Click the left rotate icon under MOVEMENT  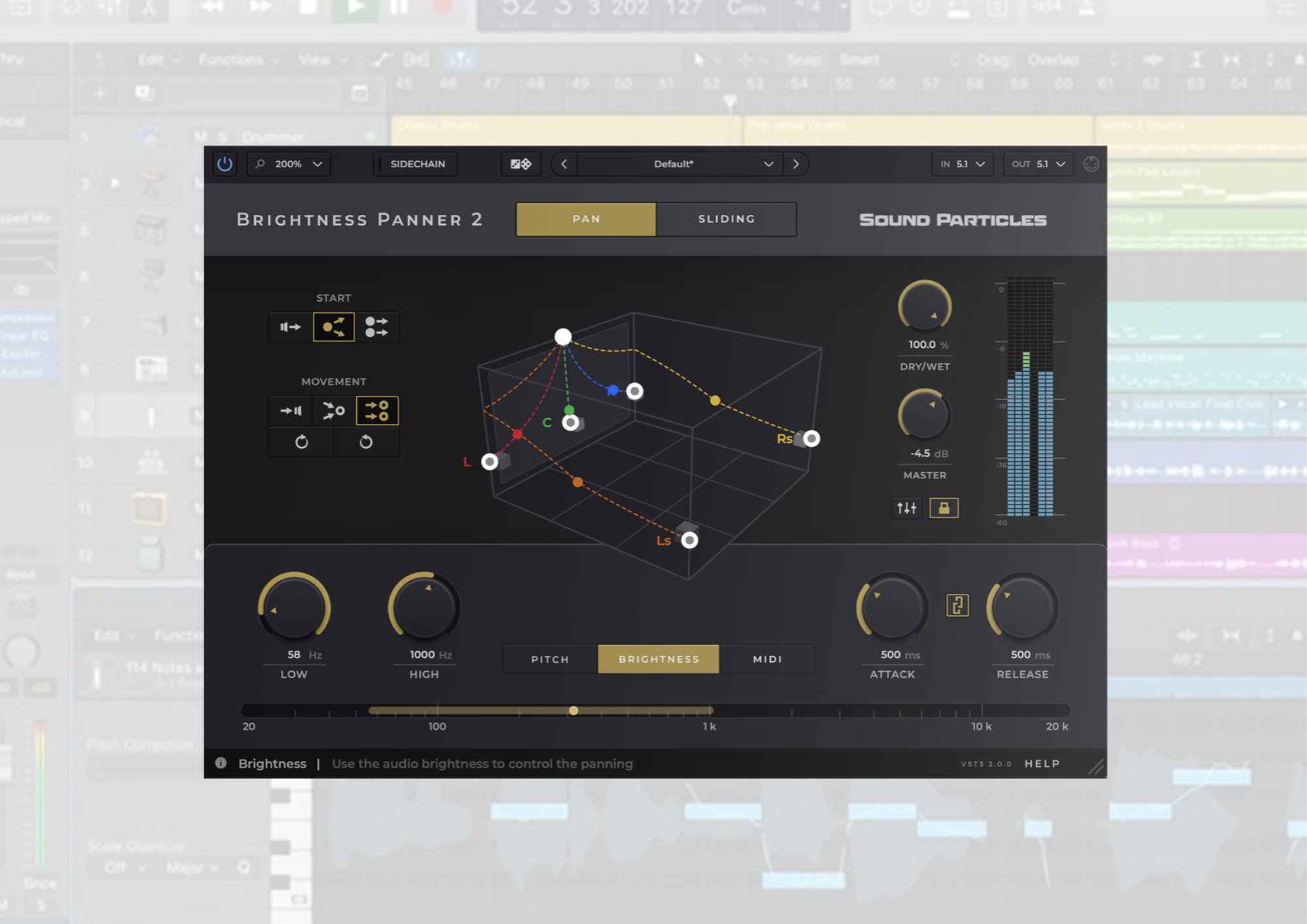[x=301, y=442]
